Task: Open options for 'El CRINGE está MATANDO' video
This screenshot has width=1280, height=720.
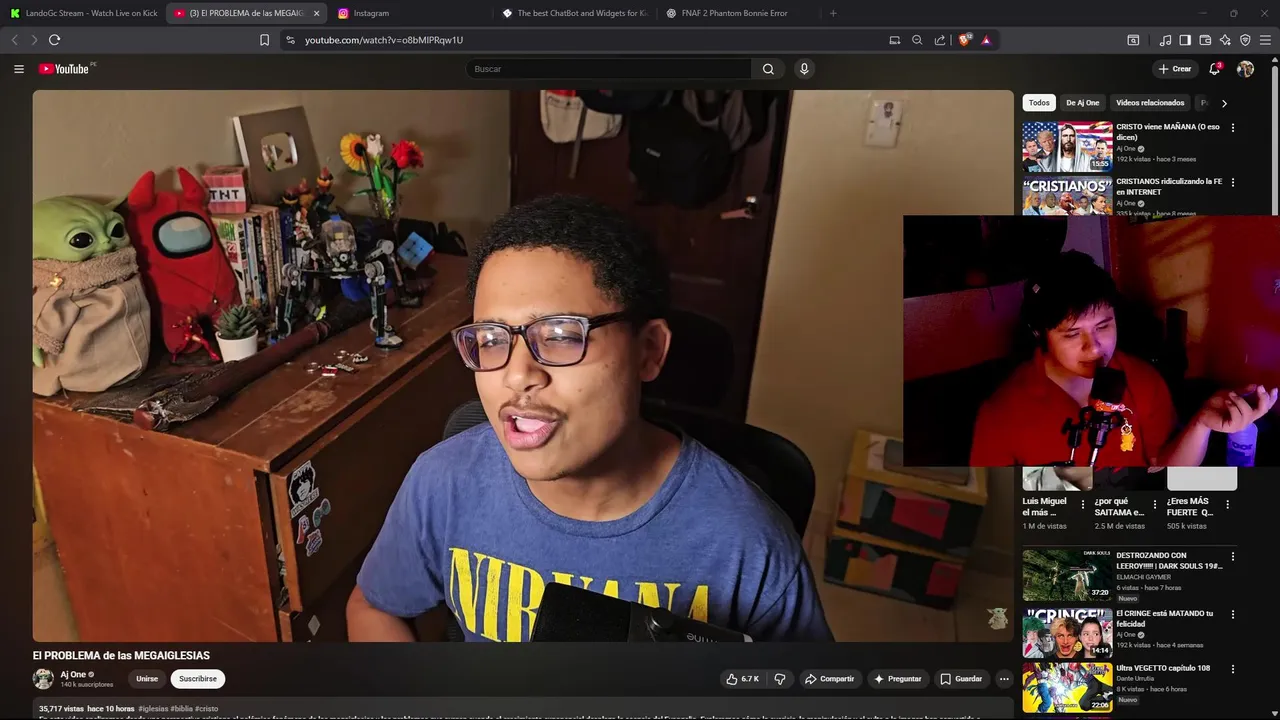Action: (1232, 615)
